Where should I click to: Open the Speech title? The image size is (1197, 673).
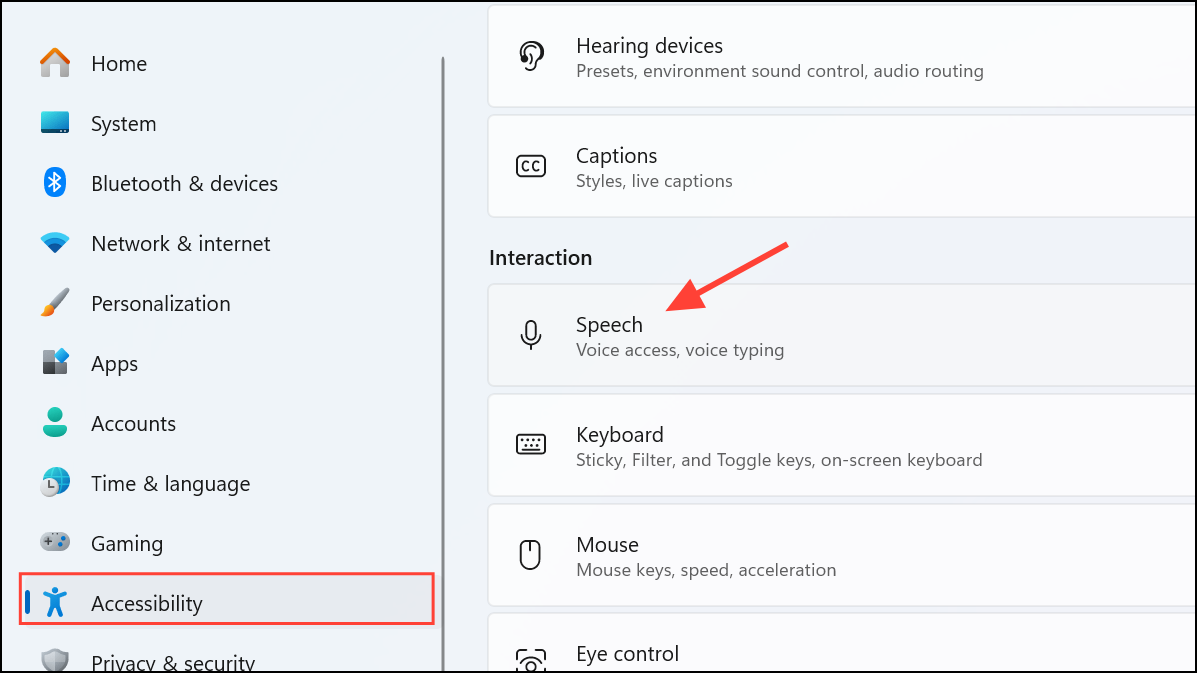[x=609, y=325]
